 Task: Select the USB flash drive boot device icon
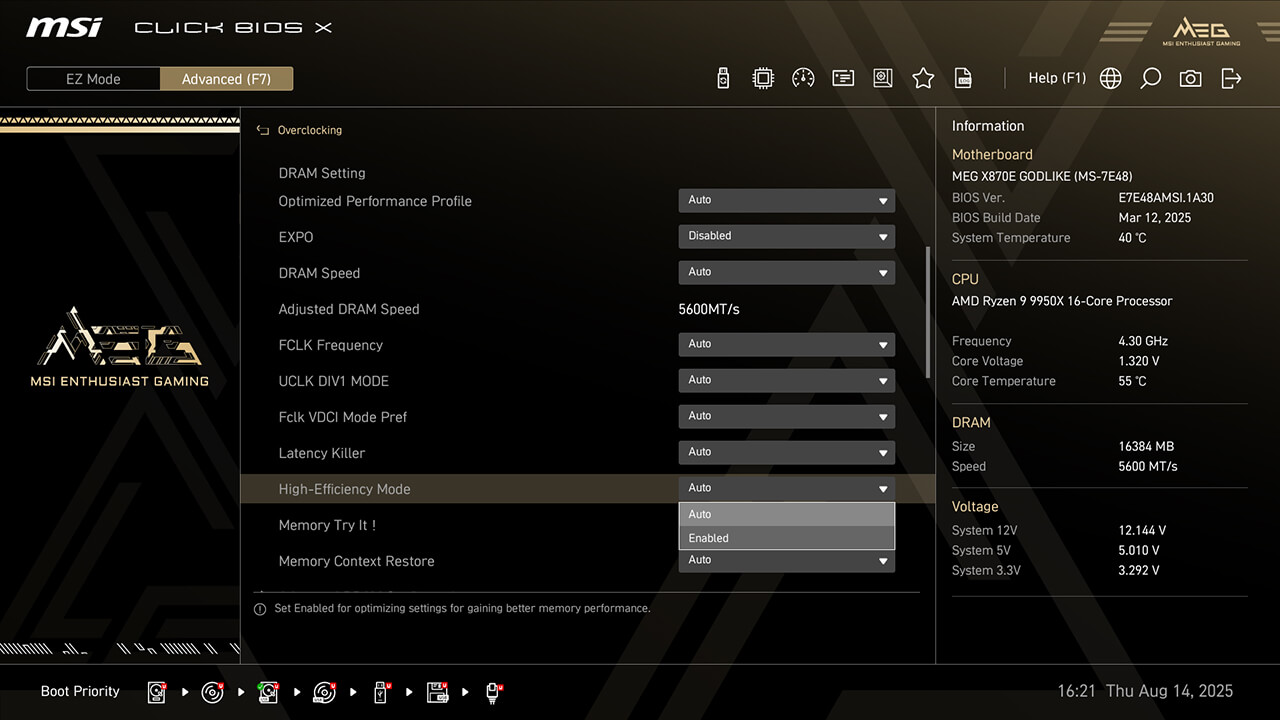(x=381, y=692)
